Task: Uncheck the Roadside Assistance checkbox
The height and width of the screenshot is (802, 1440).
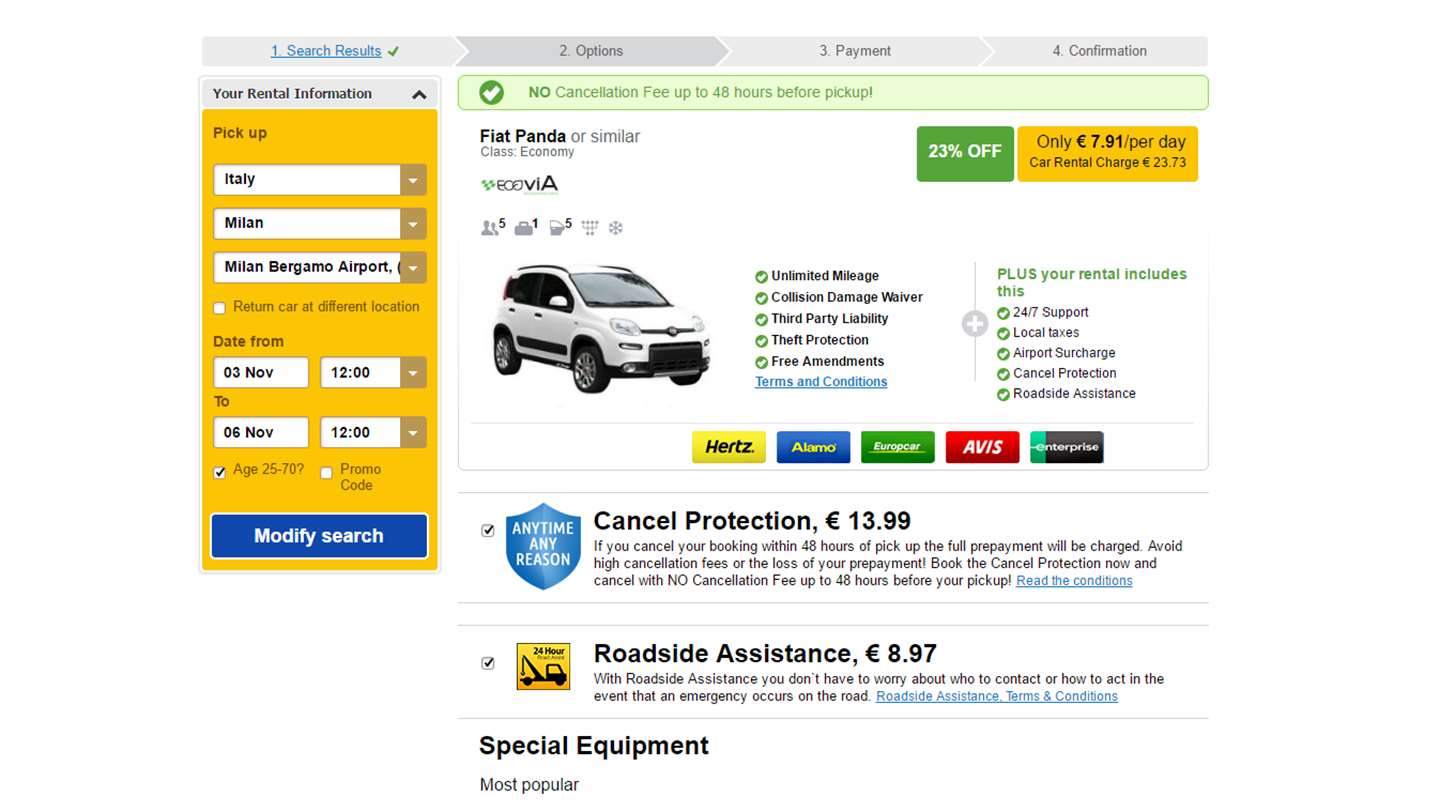Action: click(488, 662)
